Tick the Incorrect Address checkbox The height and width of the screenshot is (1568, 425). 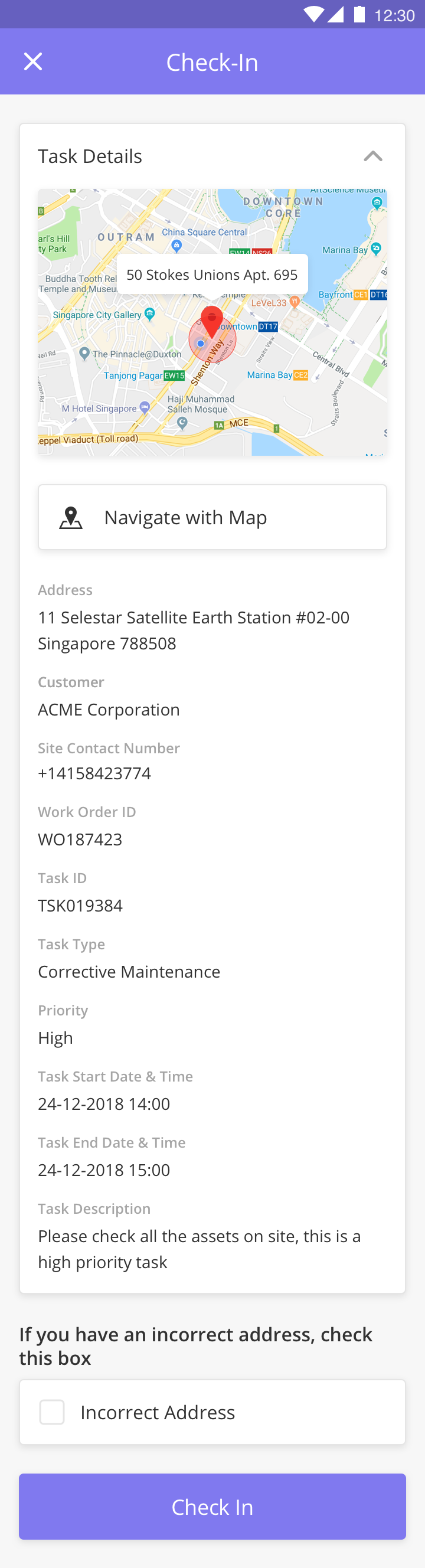tap(52, 1412)
